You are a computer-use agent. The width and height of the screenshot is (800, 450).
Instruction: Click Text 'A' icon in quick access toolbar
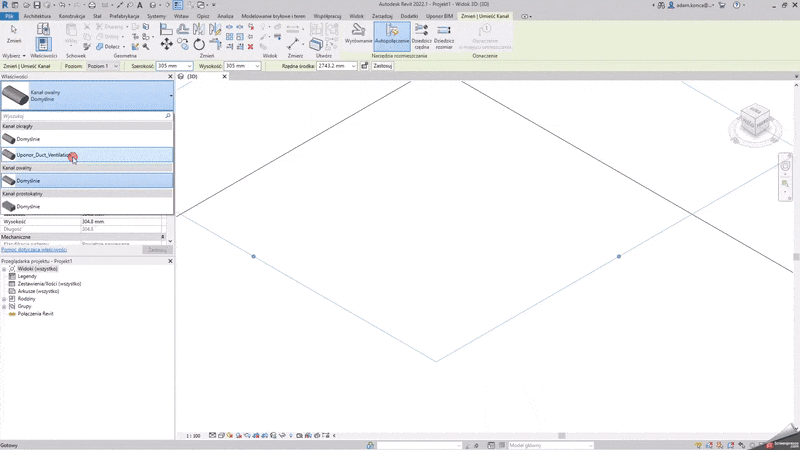(139, 5)
